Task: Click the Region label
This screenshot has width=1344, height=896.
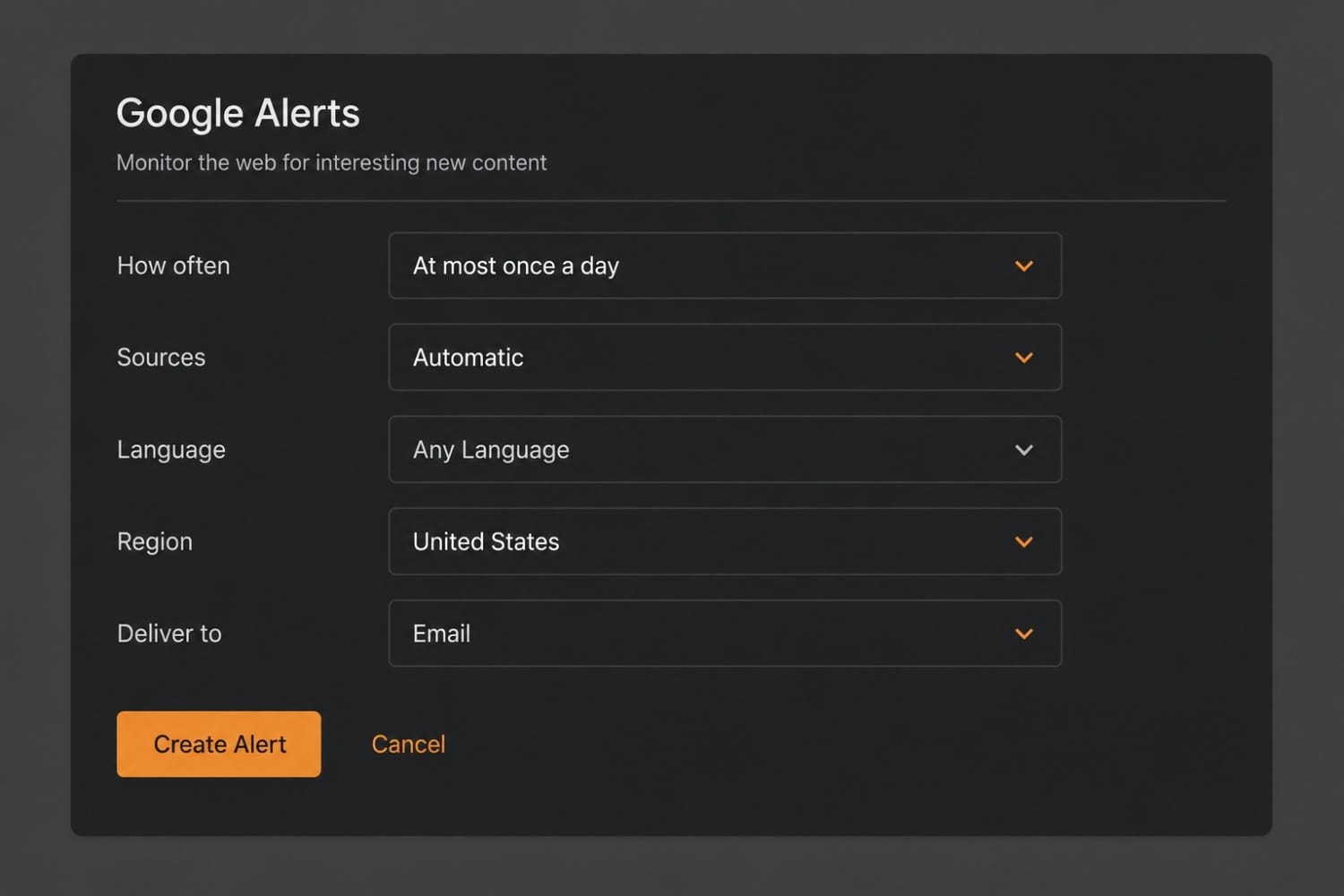Action: point(155,542)
